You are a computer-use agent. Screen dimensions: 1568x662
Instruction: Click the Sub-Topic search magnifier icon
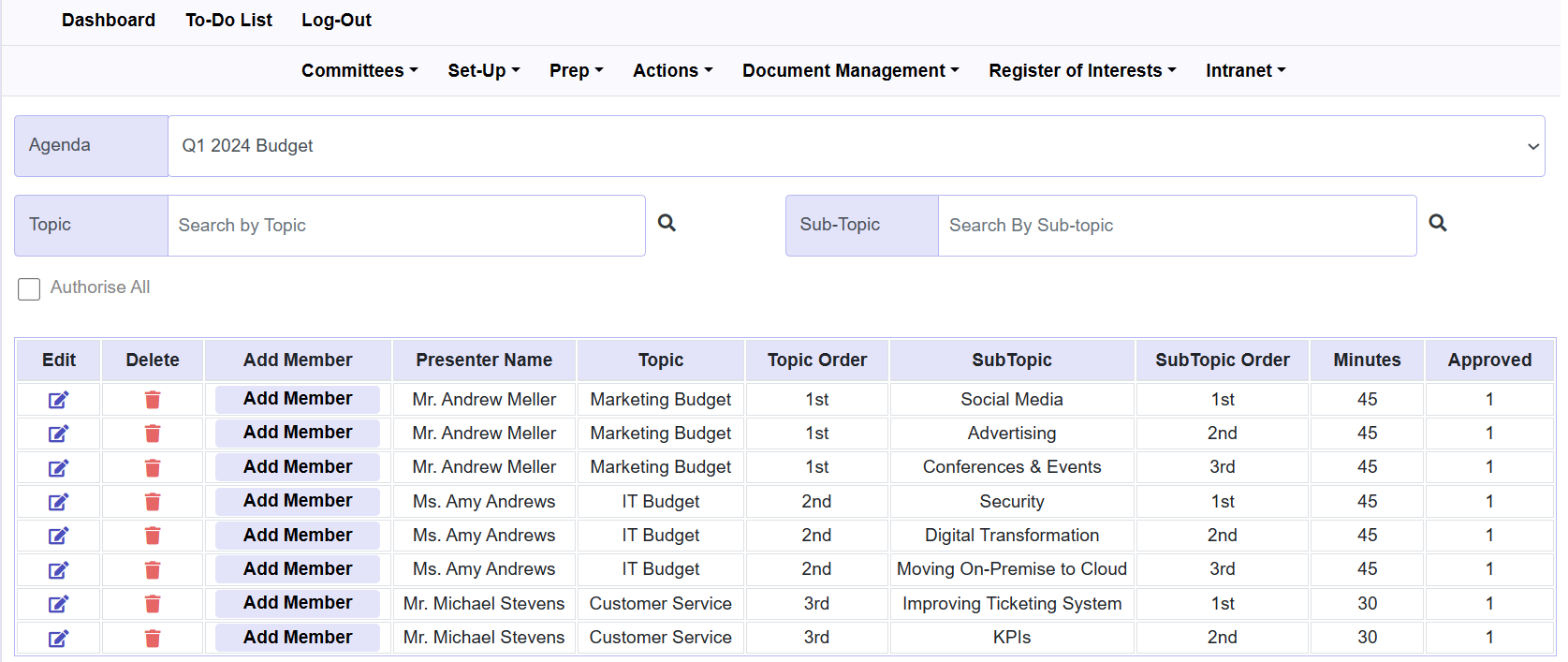pos(1438,223)
